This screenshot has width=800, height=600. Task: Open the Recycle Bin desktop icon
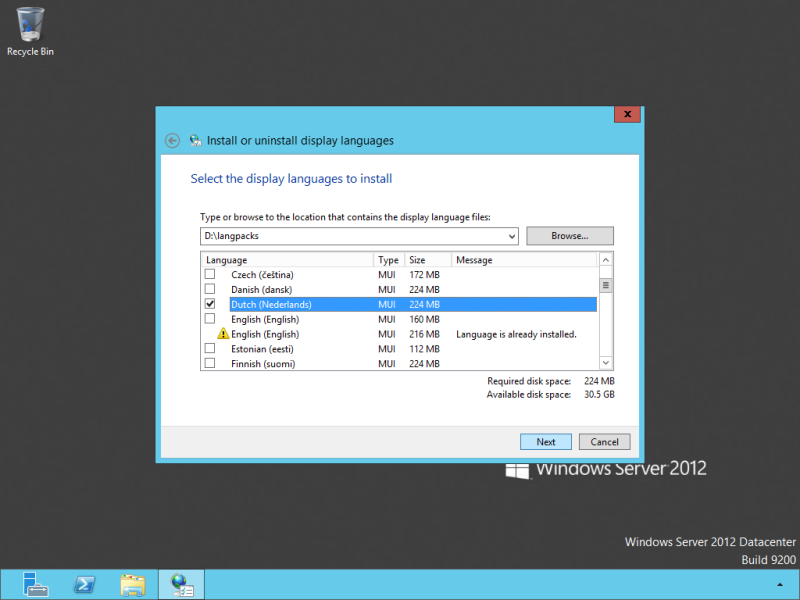click(30, 31)
